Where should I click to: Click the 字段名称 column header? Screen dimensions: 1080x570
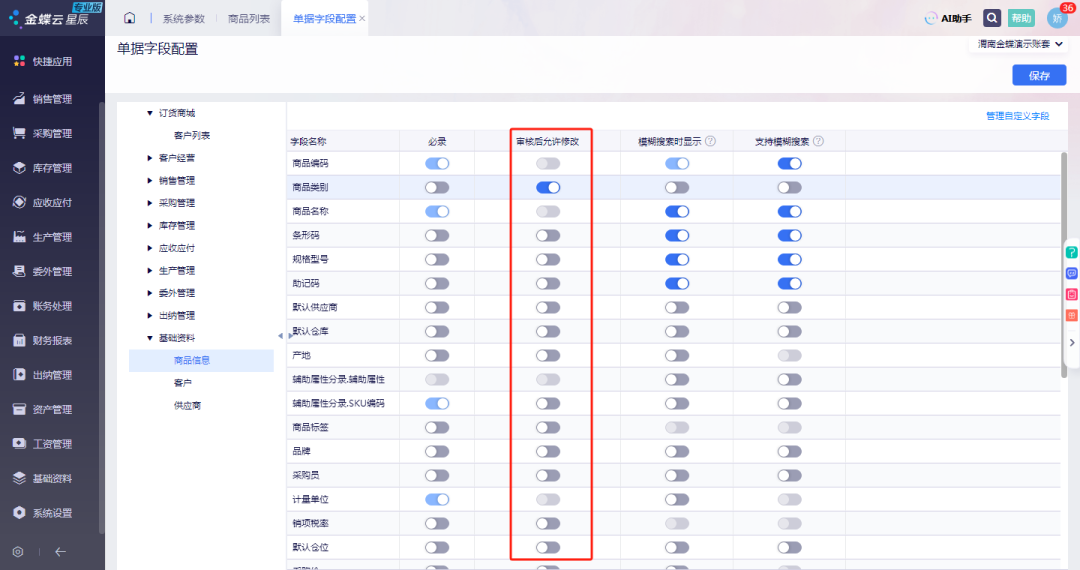[309, 141]
